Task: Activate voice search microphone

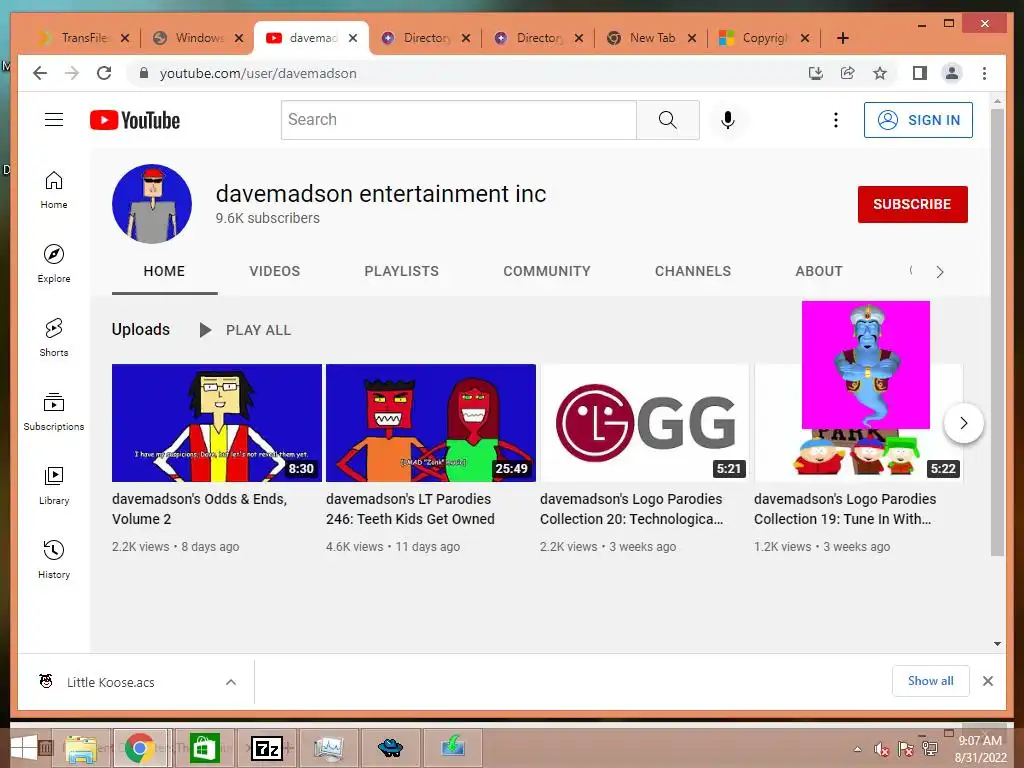Action: [728, 120]
